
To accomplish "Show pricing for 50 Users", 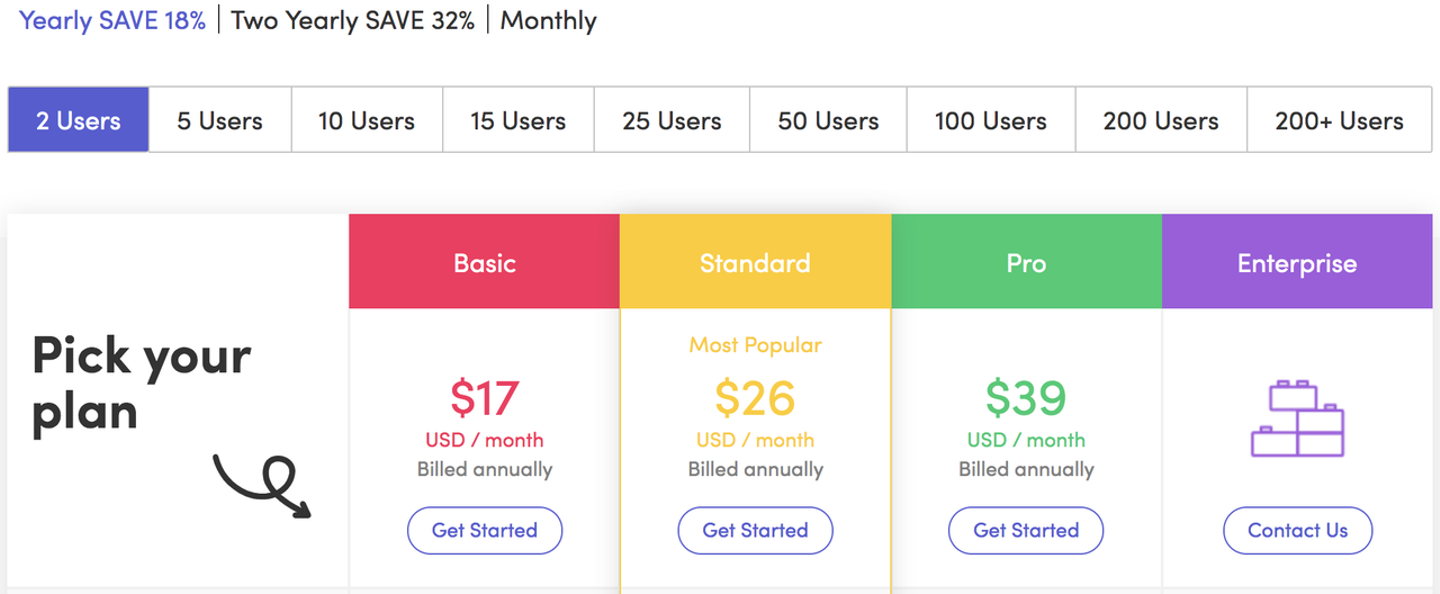I will point(828,120).
